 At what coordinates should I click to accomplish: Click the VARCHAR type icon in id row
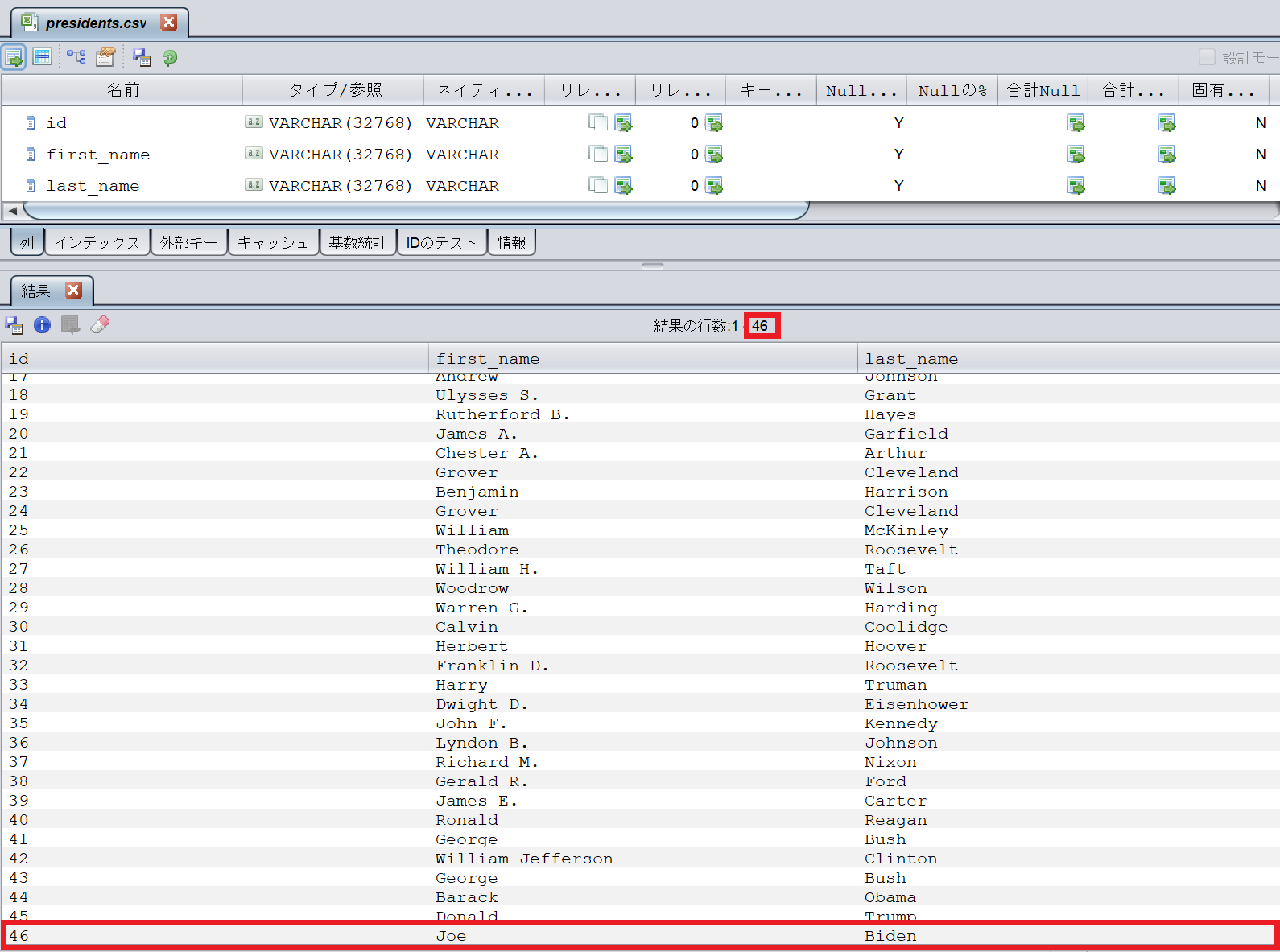coord(254,122)
